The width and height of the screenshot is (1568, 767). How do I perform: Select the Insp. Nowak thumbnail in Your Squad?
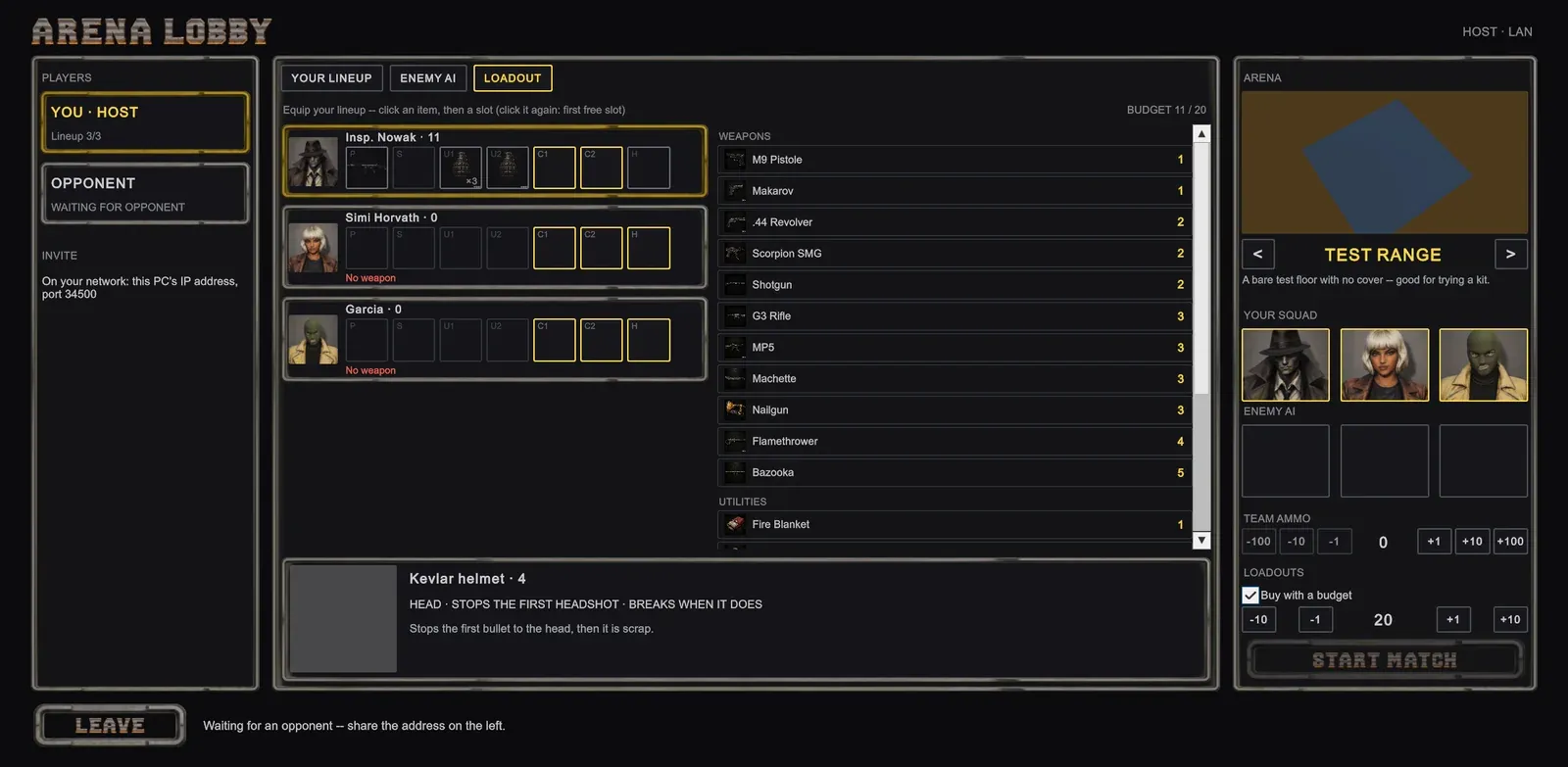1286,364
